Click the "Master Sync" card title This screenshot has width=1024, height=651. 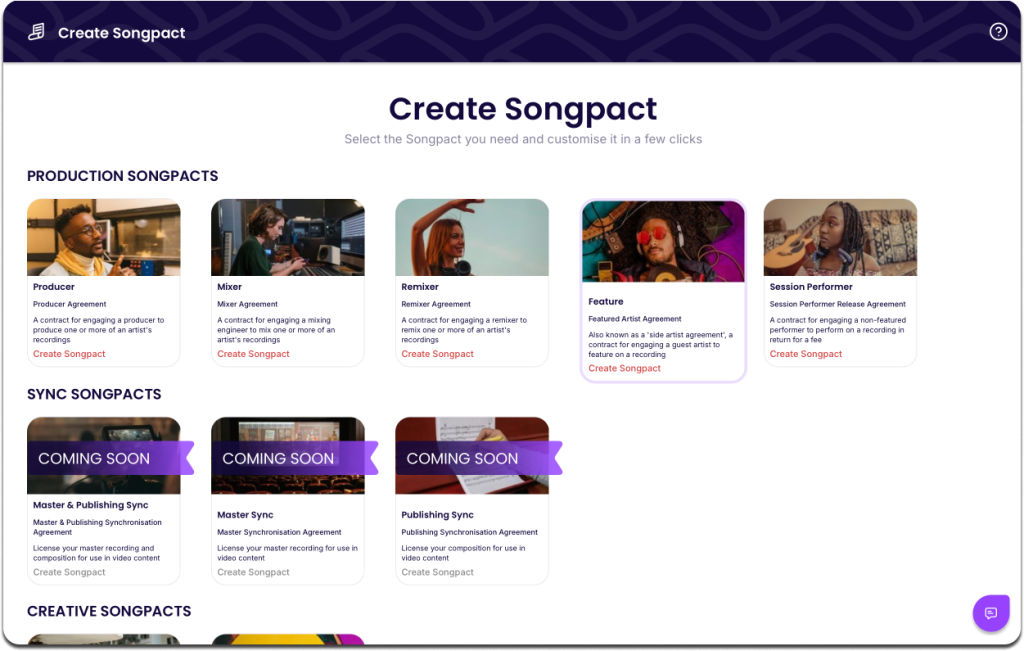pyautogui.click(x=246, y=515)
